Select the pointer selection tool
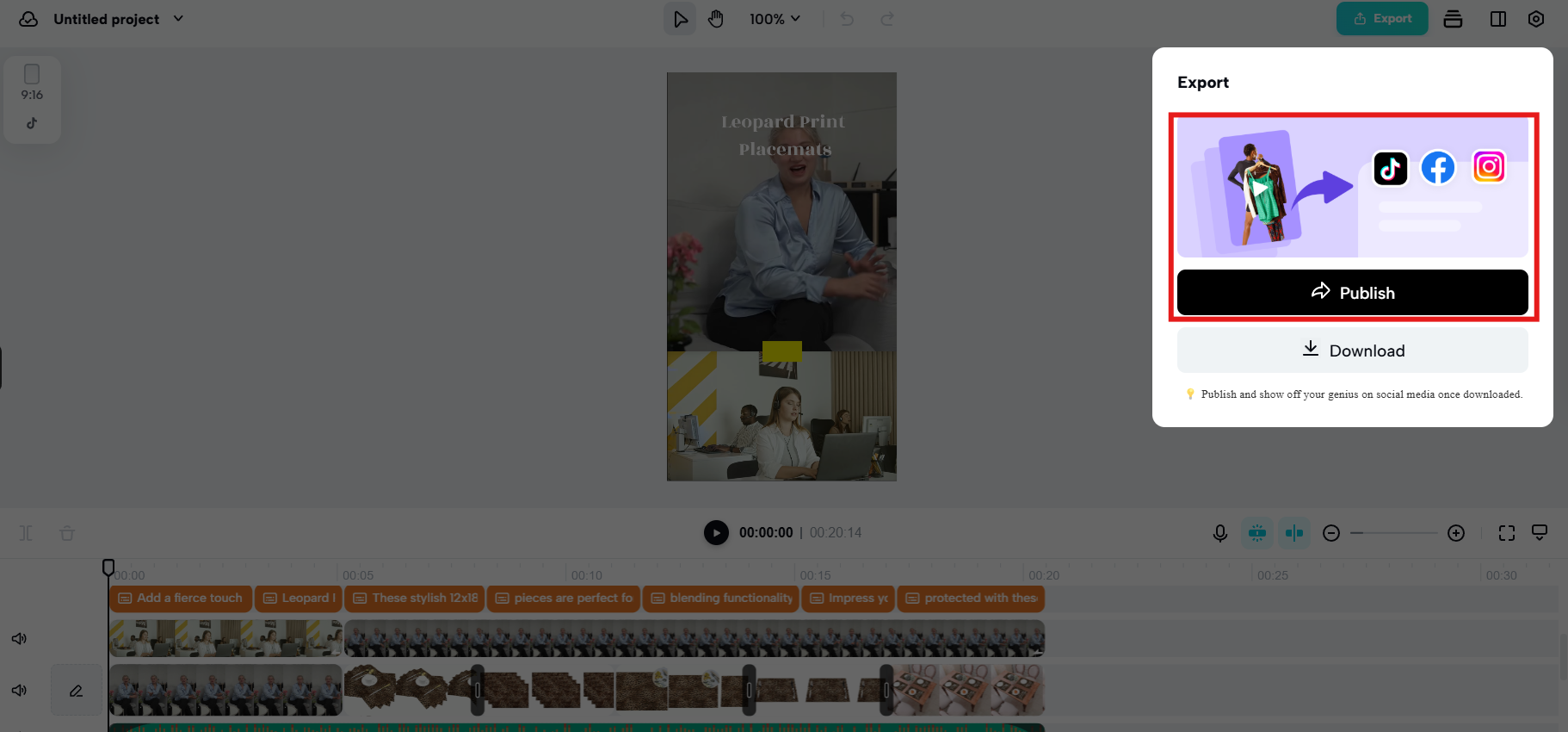 tap(680, 19)
